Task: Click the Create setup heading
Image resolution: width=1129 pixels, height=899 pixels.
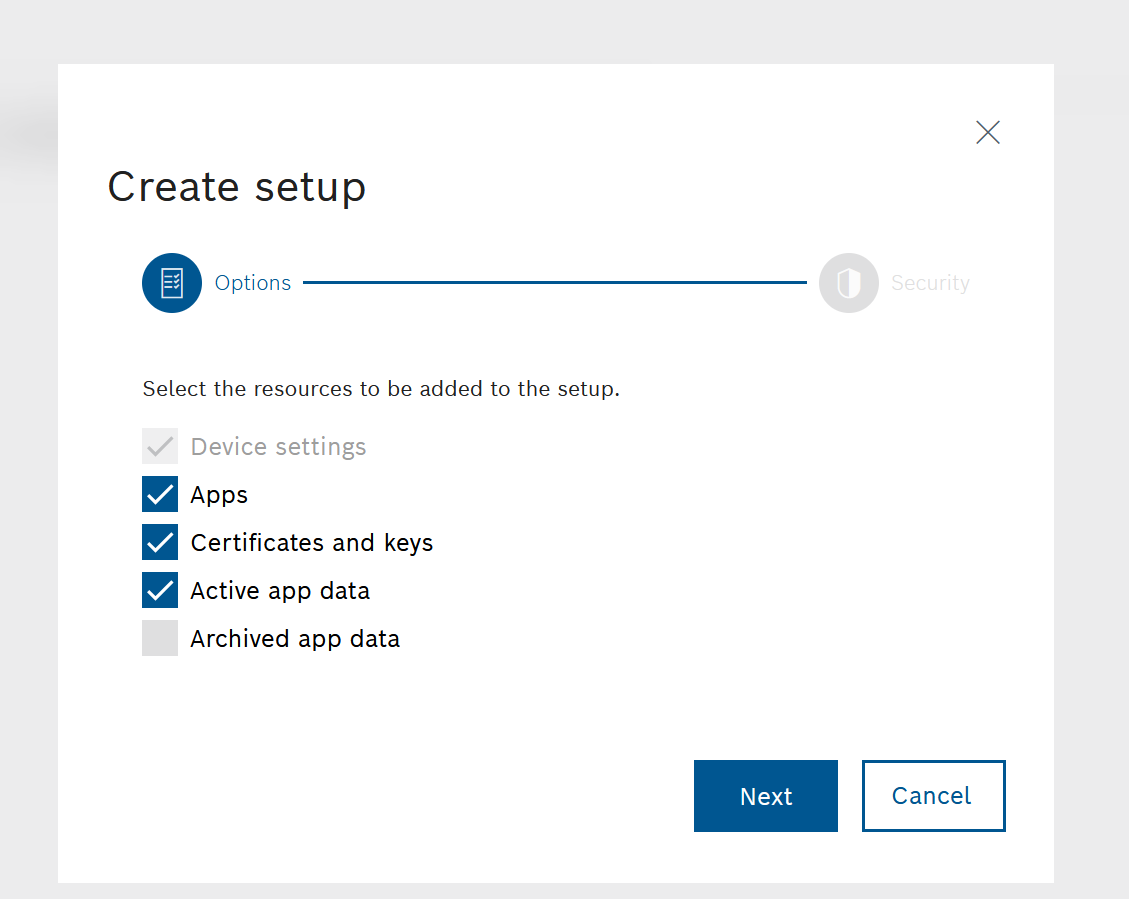Action: click(237, 187)
